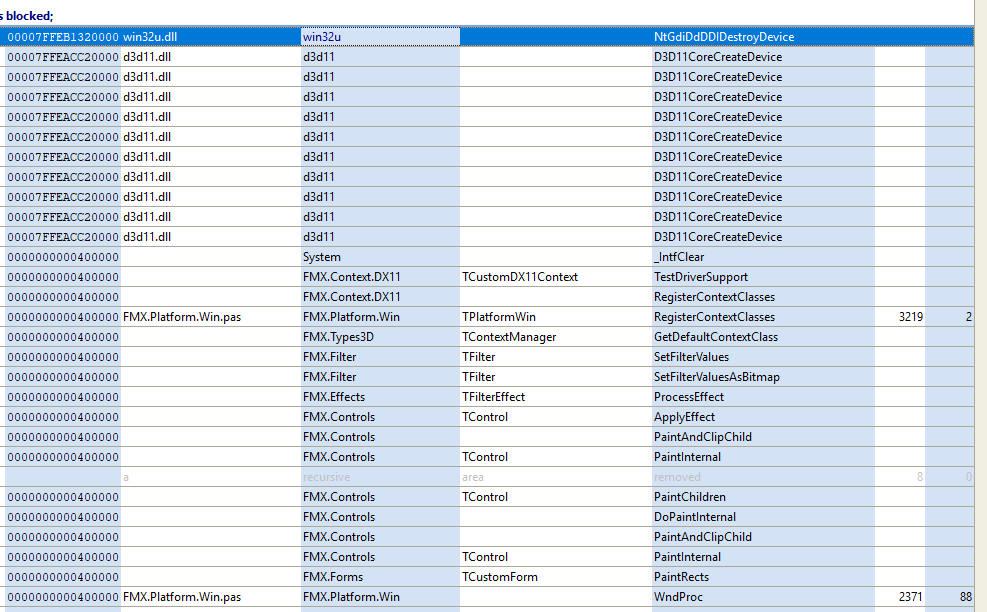Select the PaintChildren function cell

point(763,497)
